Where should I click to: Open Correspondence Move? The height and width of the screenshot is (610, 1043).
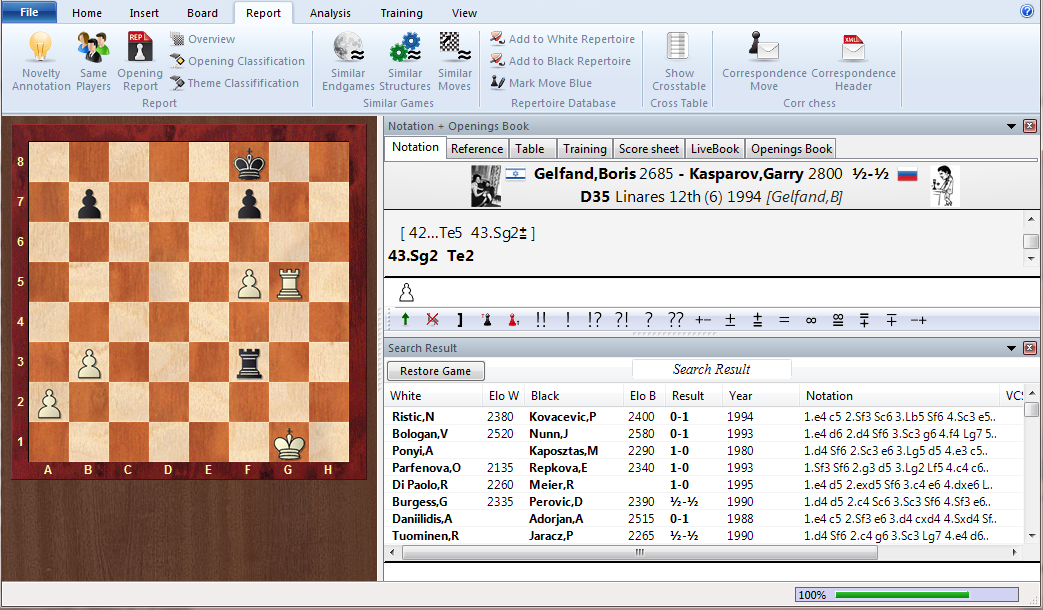click(x=764, y=61)
